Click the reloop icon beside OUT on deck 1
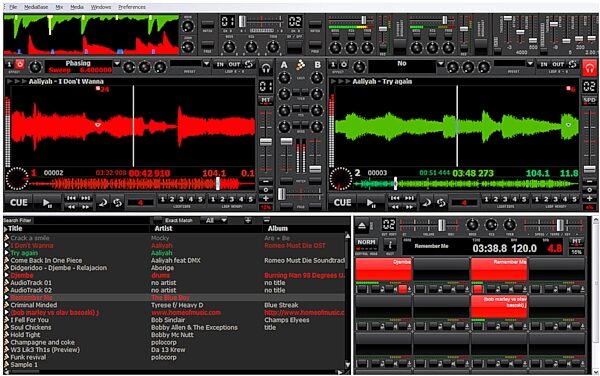The image size is (600, 376). click(x=249, y=64)
